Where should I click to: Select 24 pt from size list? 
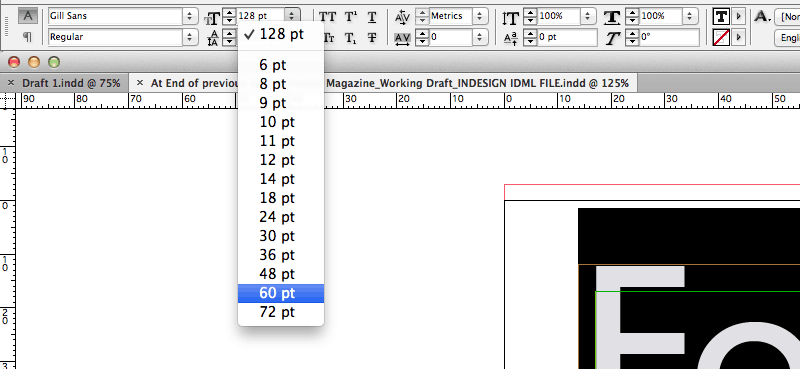(281, 217)
